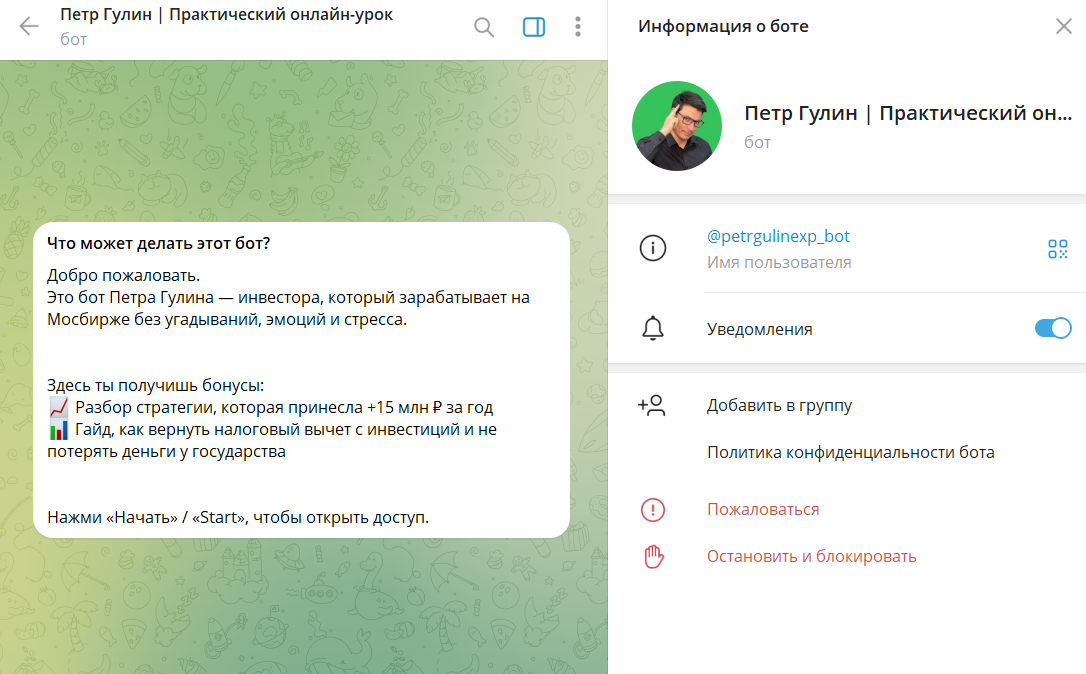1086x674 pixels.
Task: Click the @petrgulinexp_bot username link
Action: click(778, 237)
